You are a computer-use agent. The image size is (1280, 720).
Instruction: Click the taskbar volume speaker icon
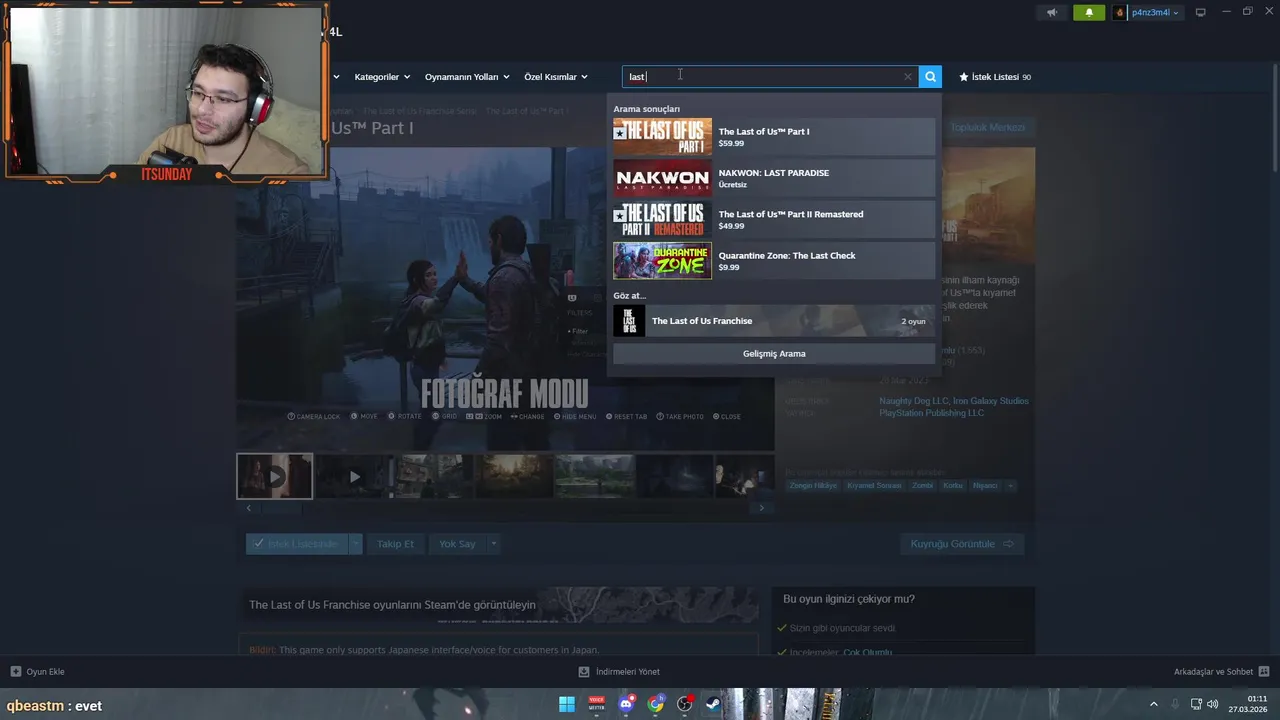tap(1212, 705)
